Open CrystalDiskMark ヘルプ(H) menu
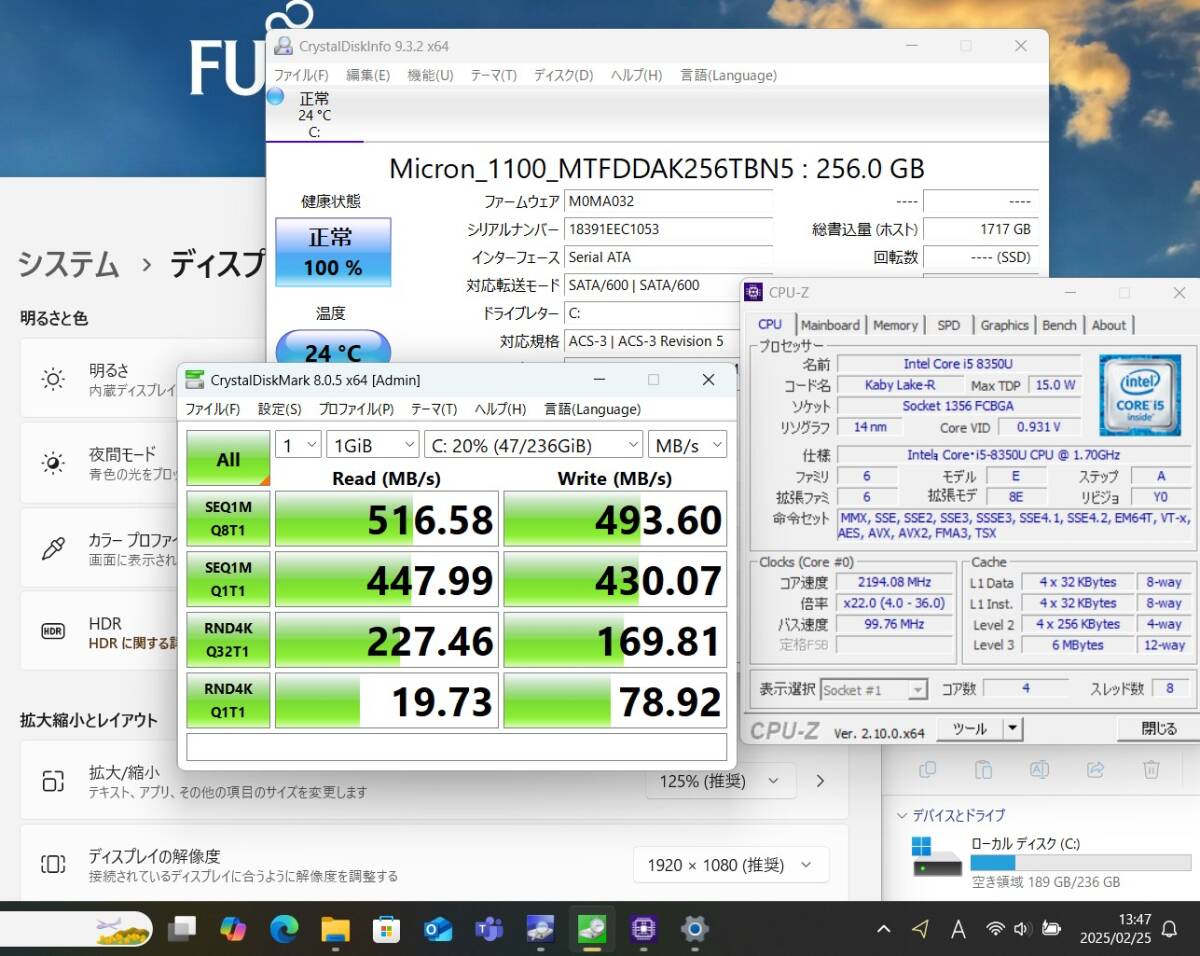Screen dimensions: 1200x956 coord(500,409)
